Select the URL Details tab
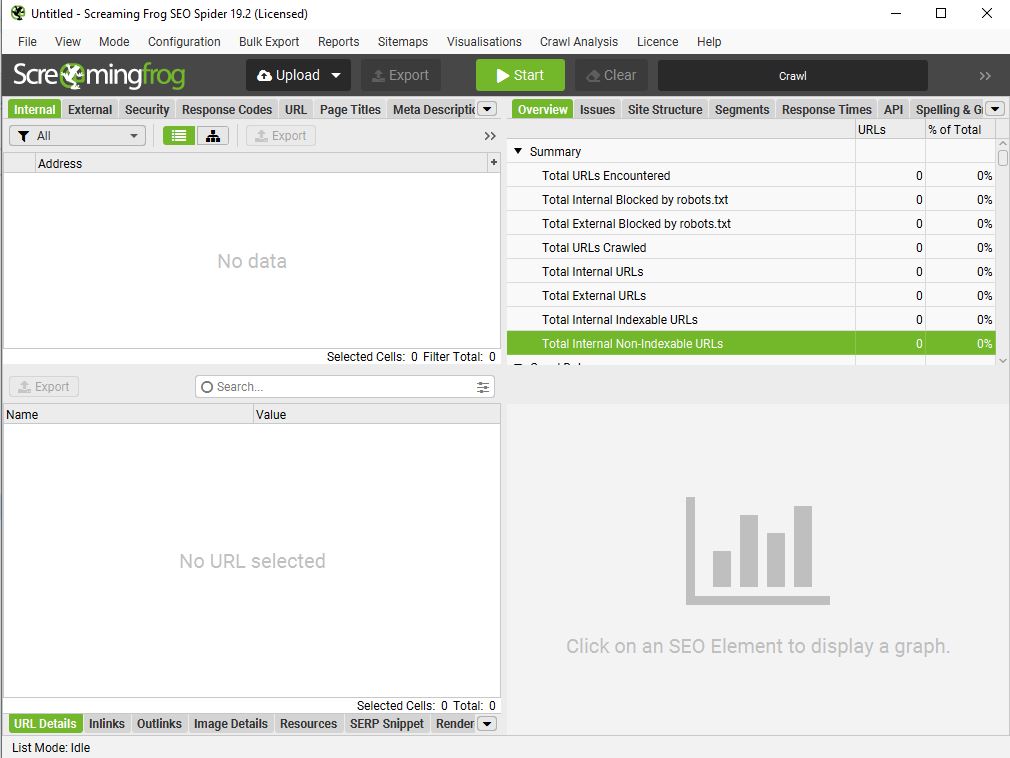 [45, 724]
